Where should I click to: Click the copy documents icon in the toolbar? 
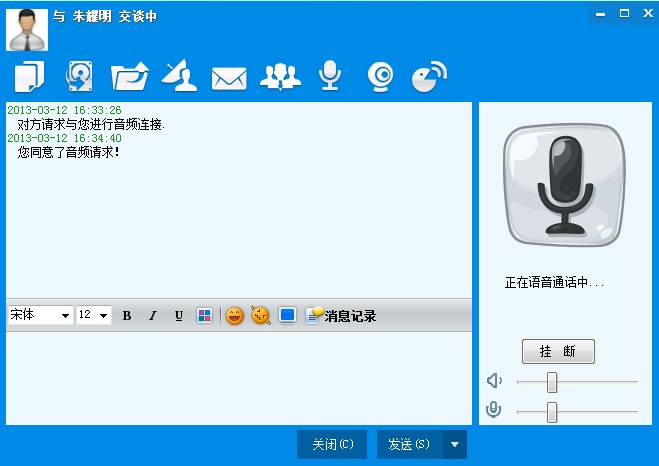click(x=29, y=76)
